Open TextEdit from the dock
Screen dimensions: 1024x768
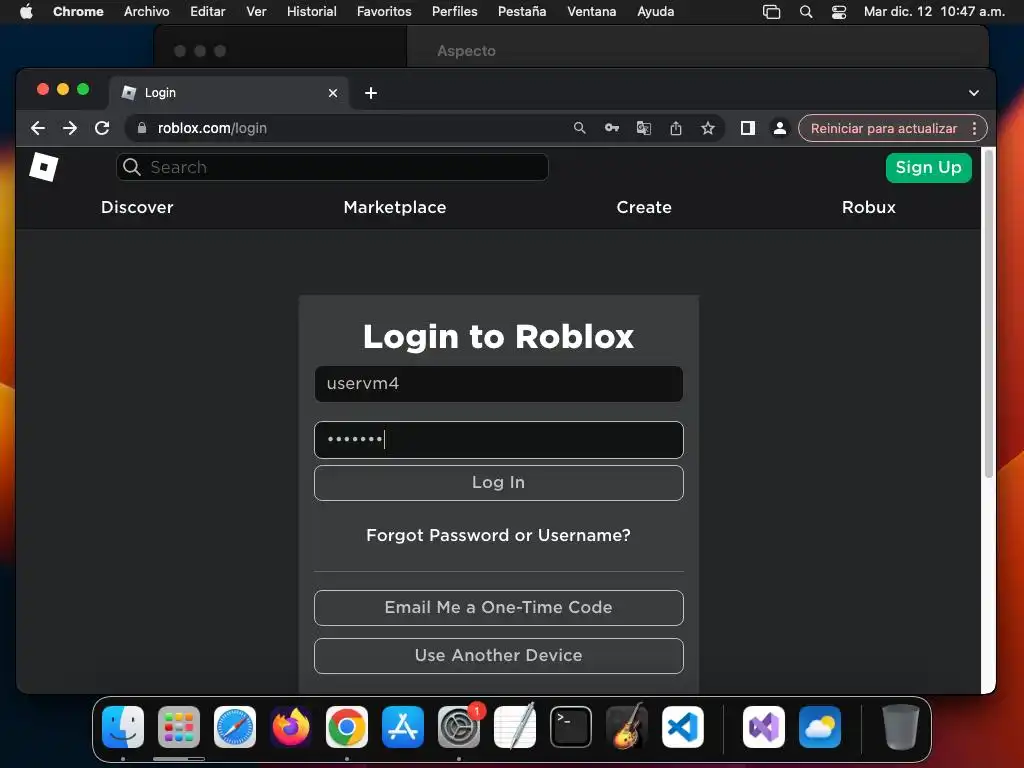click(x=515, y=727)
